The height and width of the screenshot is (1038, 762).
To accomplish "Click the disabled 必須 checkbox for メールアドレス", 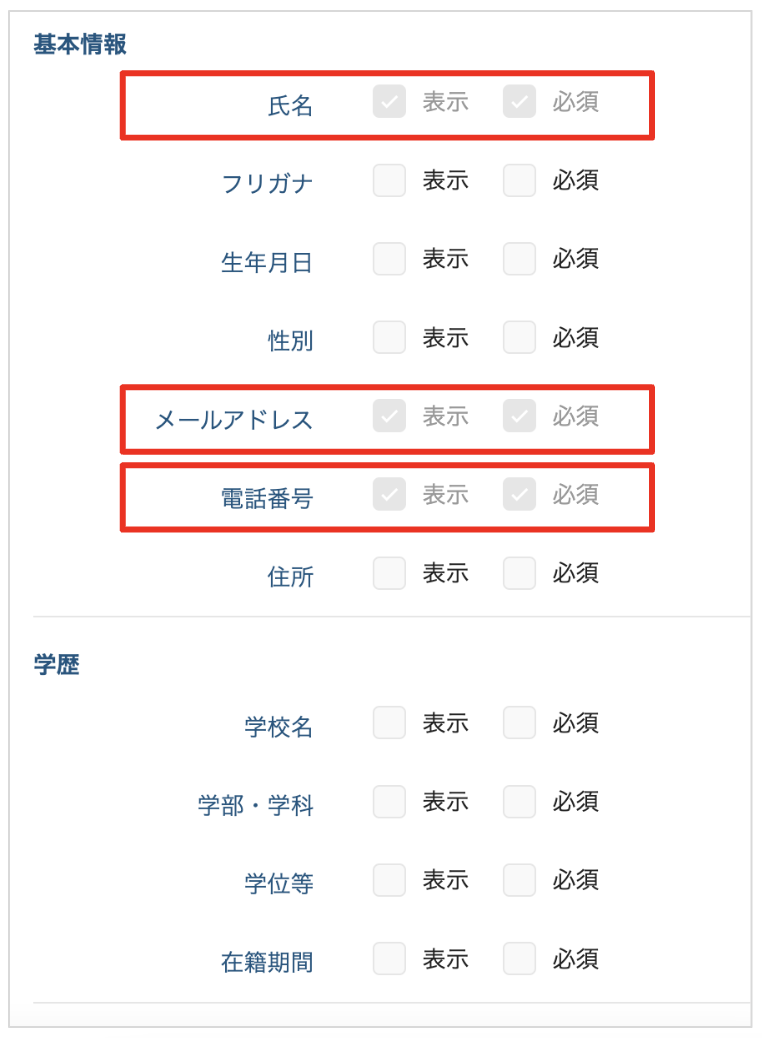I will tap(519, 416).
